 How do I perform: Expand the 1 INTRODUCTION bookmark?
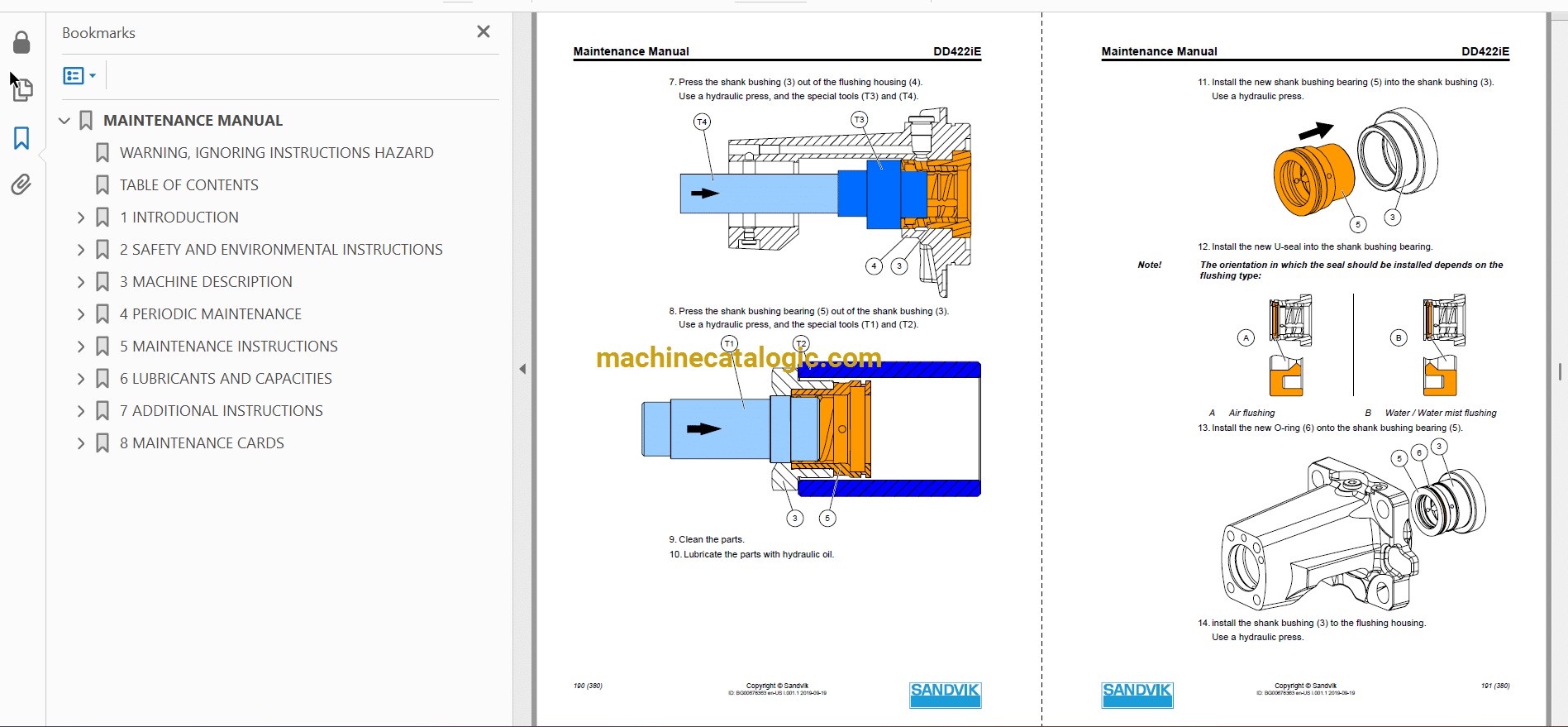81,218
